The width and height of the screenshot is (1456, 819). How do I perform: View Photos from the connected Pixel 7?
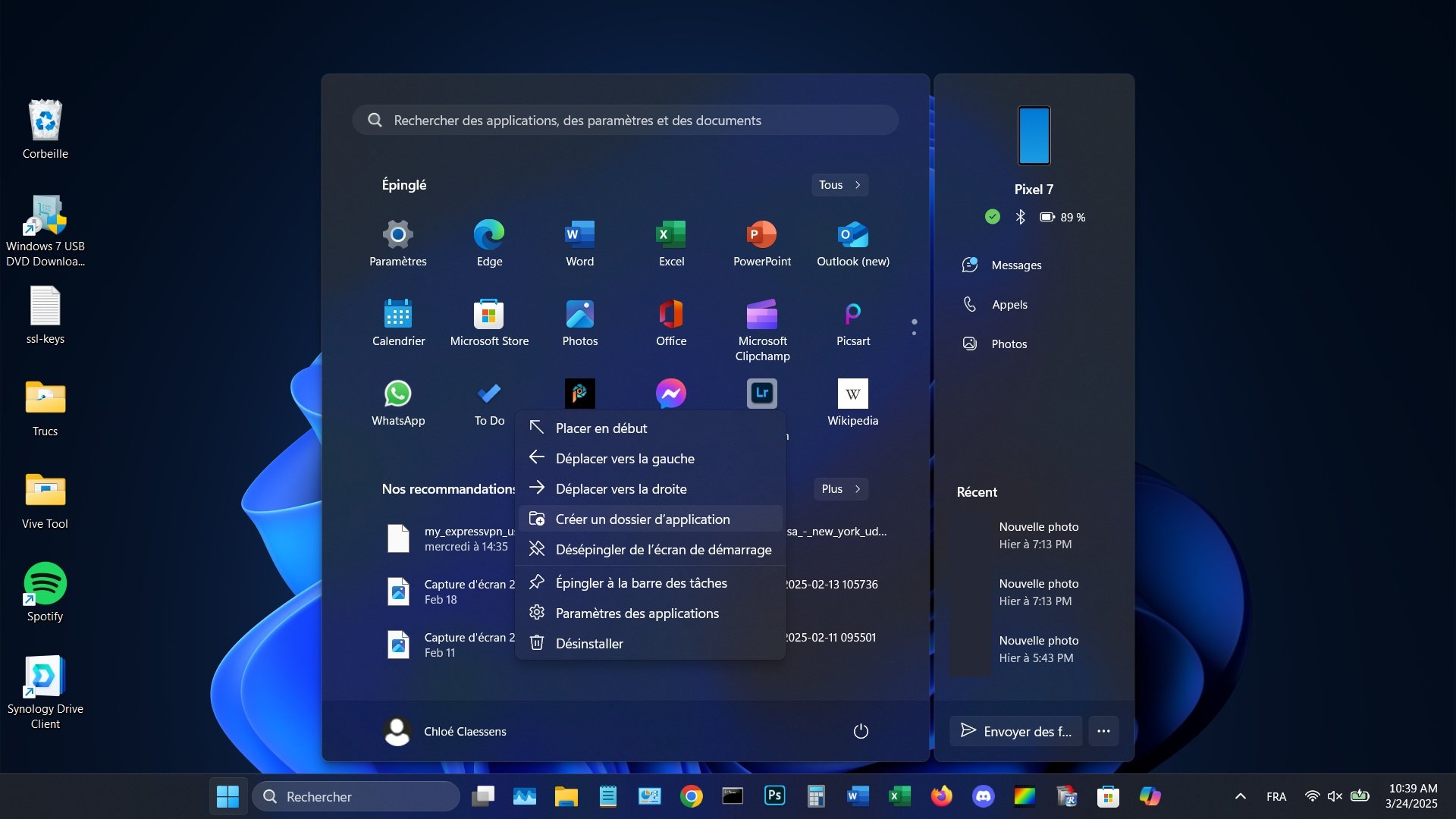(1008, 343)
